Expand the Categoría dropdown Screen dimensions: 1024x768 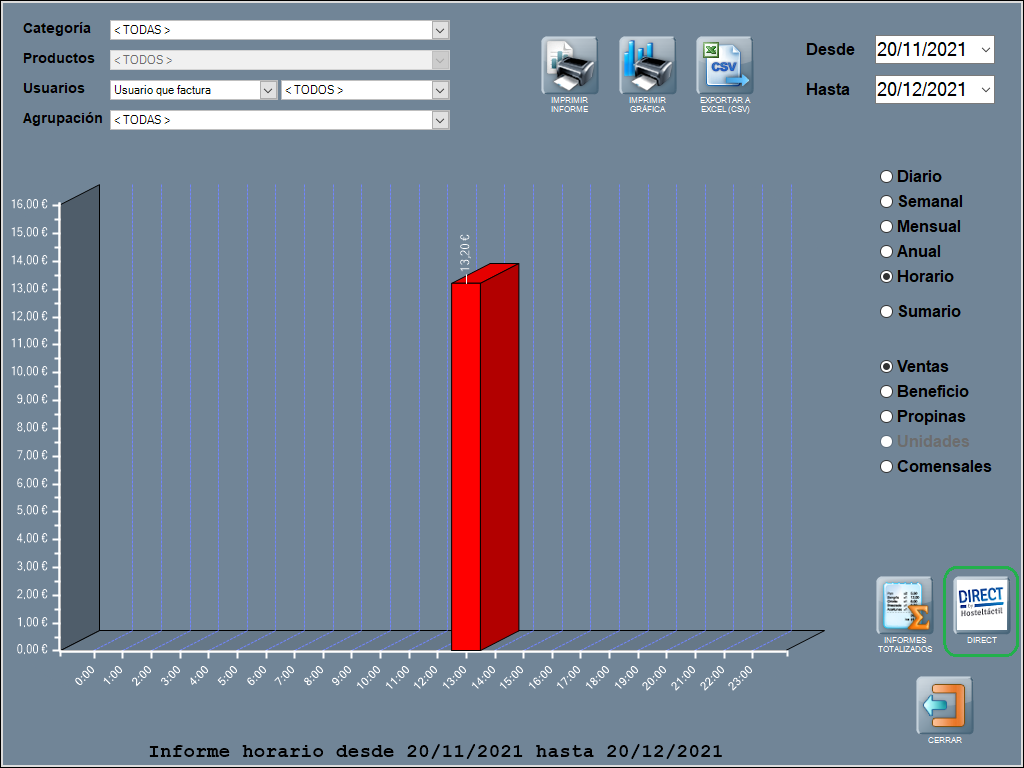click(x=440, y=30)
